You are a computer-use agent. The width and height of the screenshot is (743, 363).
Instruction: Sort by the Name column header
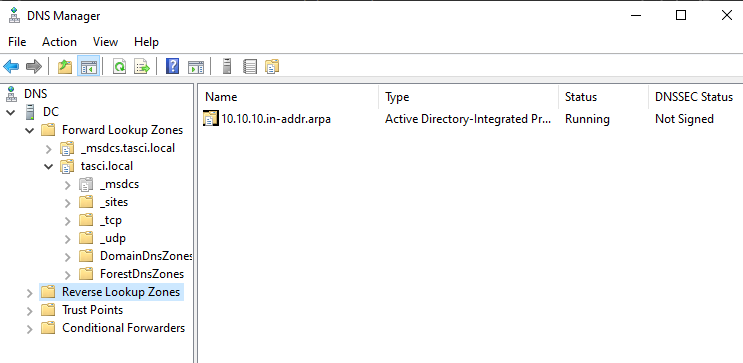click(289, 97)
